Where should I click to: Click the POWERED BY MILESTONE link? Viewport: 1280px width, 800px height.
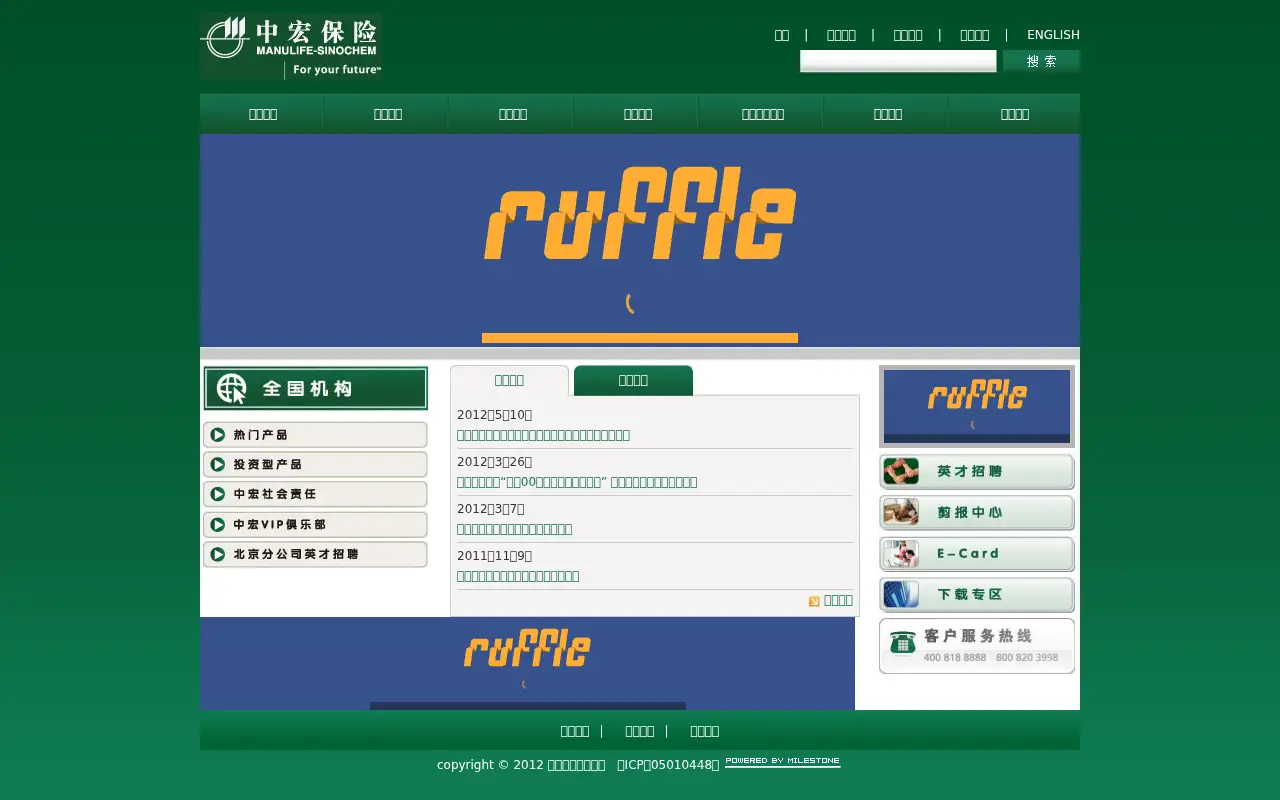[x=783, y=762]
